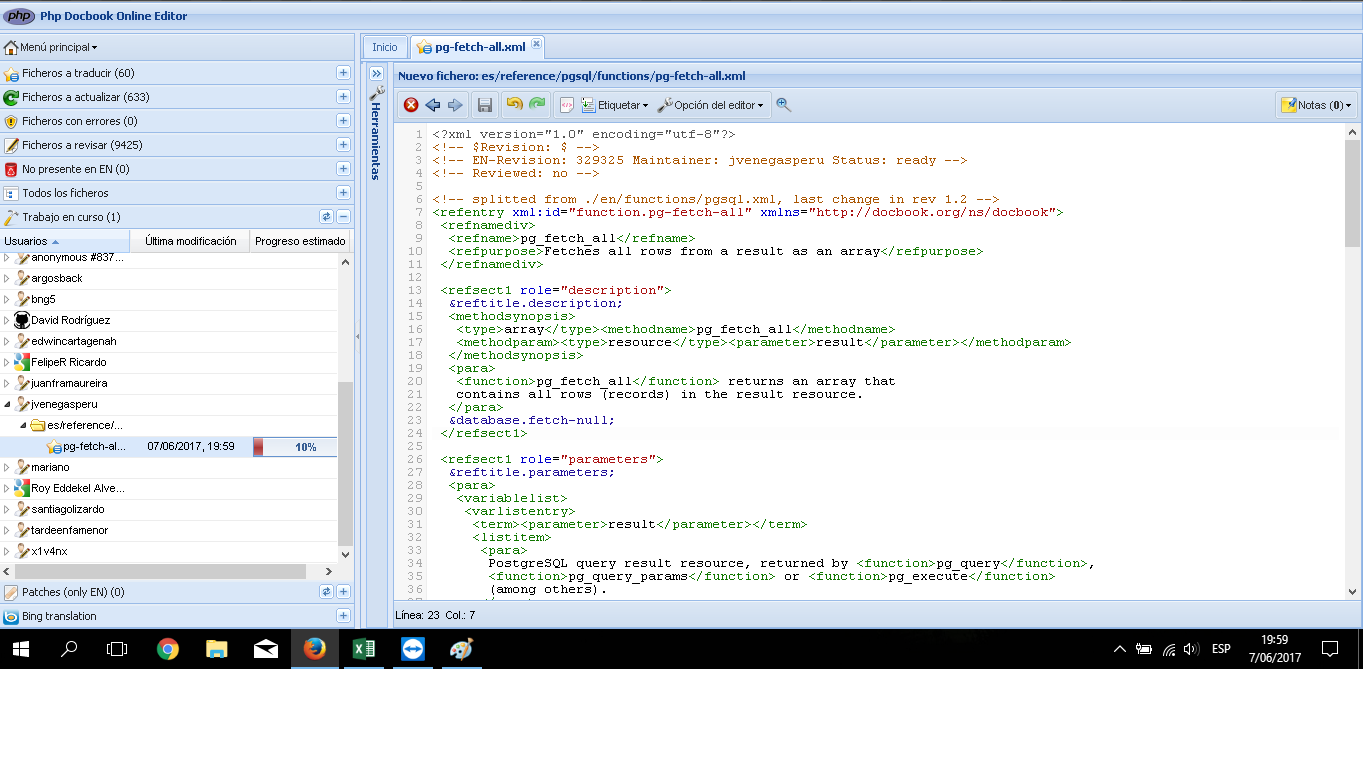The height and width of the screenshot is (768, 1366).
Task: Open the Menú principal menu
Action: 52,47
